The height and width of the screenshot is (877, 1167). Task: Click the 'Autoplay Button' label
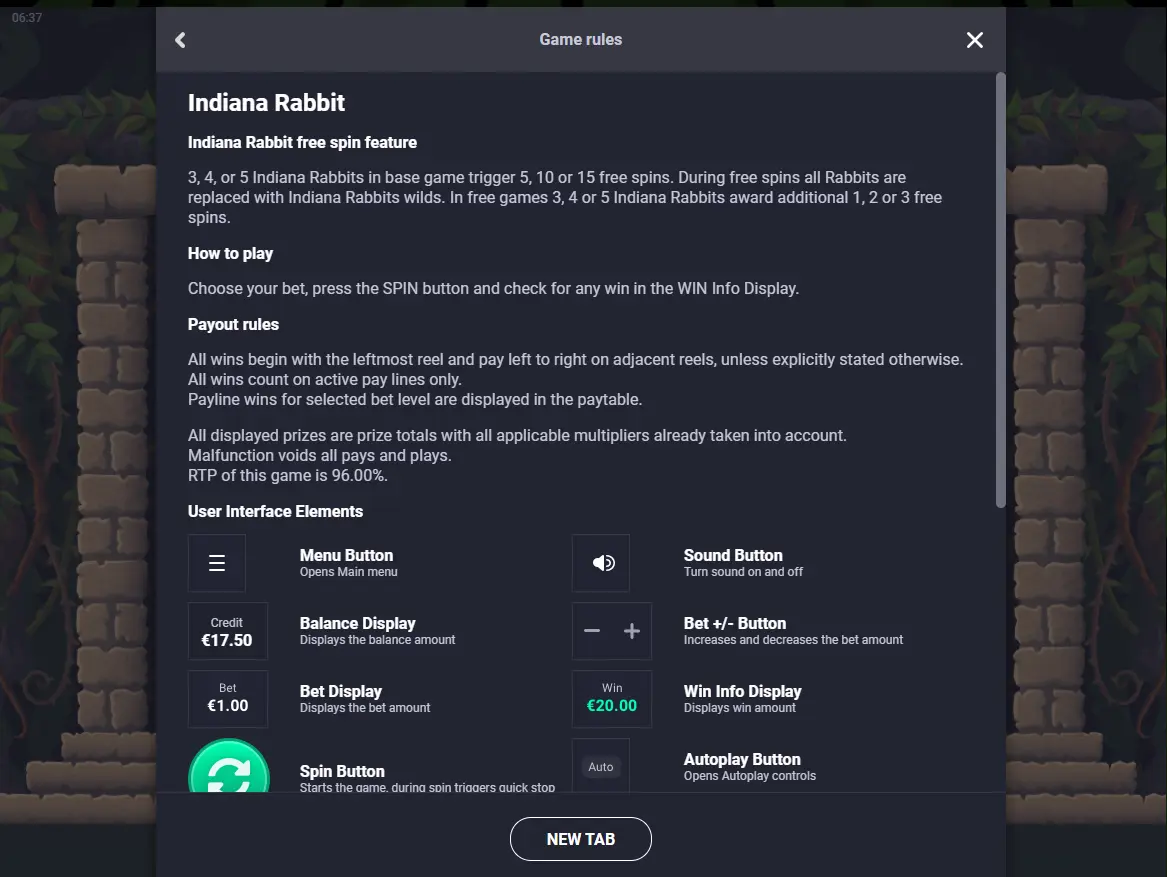point(742,759)
